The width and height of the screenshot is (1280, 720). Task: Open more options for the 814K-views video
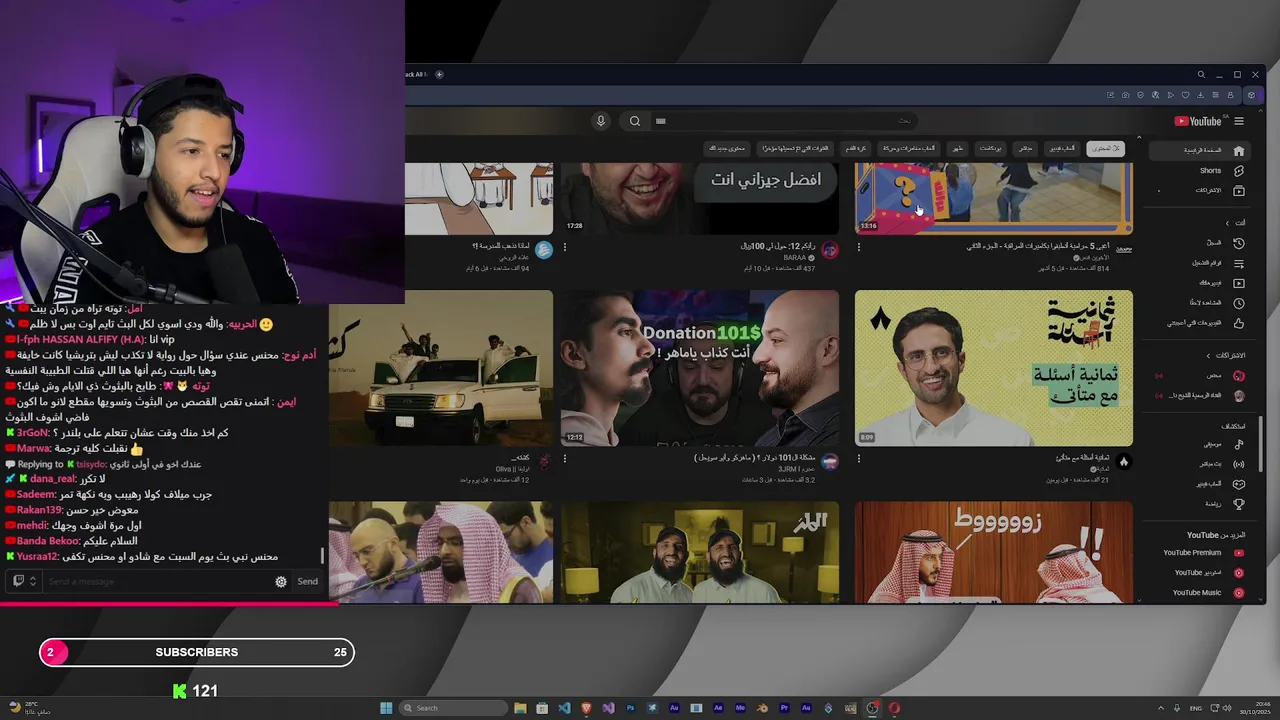pos(859,246)
